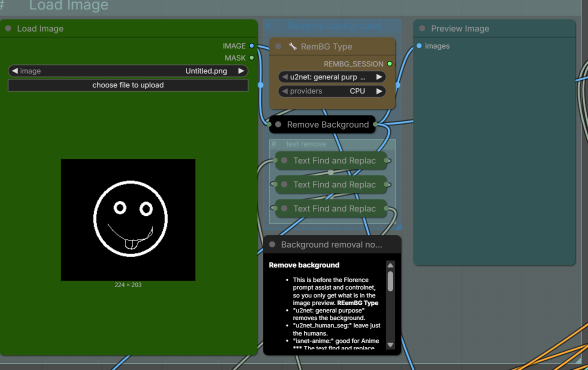The width and height of the screenshot is (588, 370).
Task: Click the REMBG_SESSION output slot
Action: coord(390,64)
